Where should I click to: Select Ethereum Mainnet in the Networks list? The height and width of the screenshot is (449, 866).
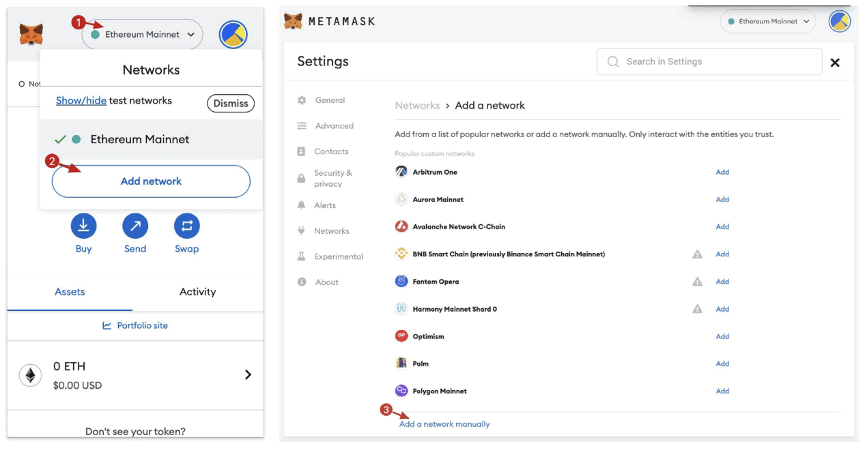[x=151, y=139]
